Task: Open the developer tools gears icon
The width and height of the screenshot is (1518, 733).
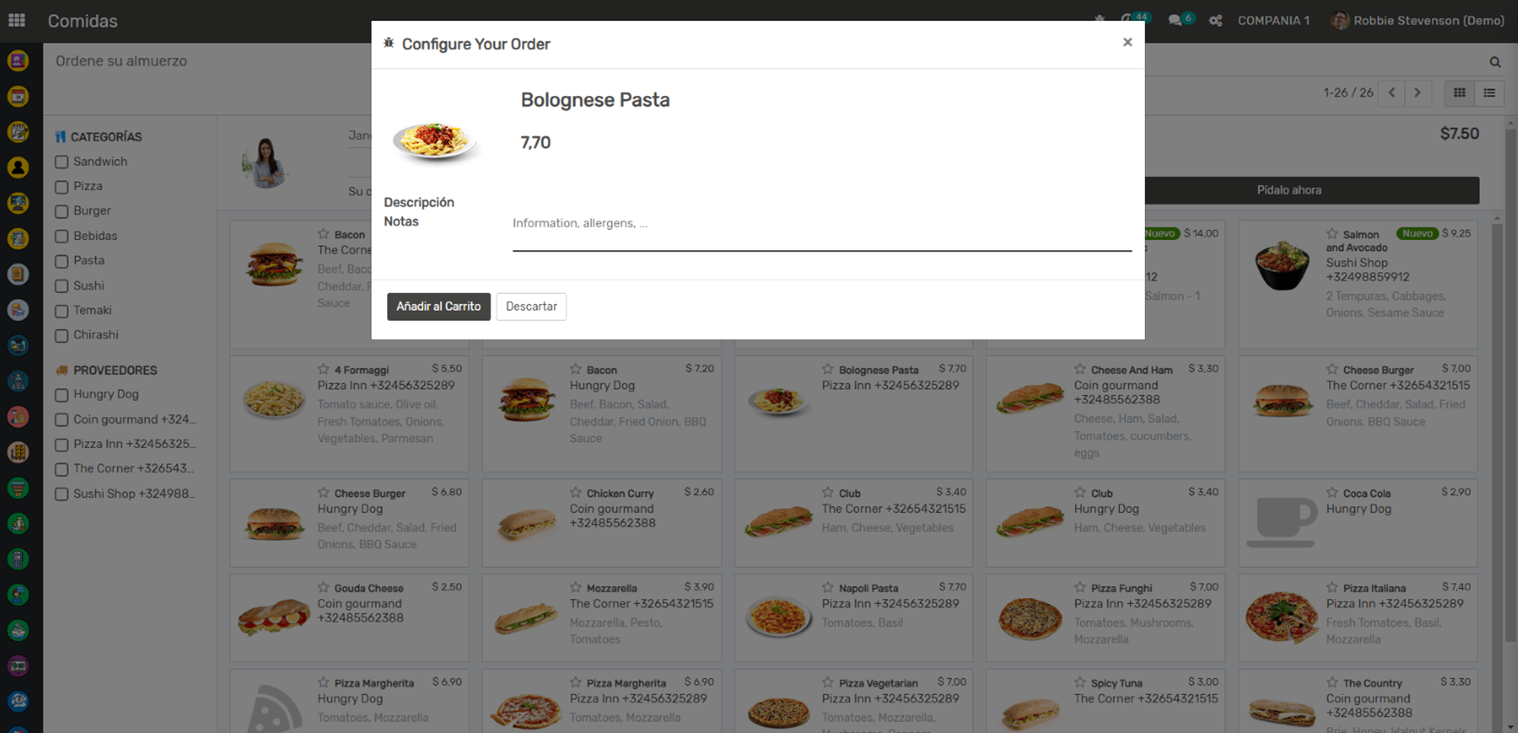Action: coord(1215,21)
